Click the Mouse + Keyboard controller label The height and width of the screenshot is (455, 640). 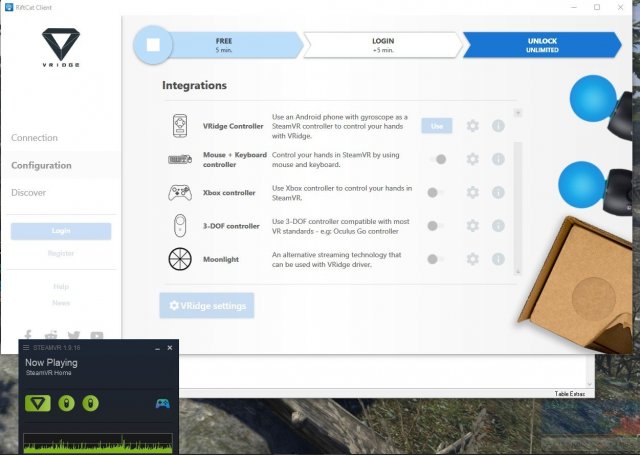click(235, 160)
